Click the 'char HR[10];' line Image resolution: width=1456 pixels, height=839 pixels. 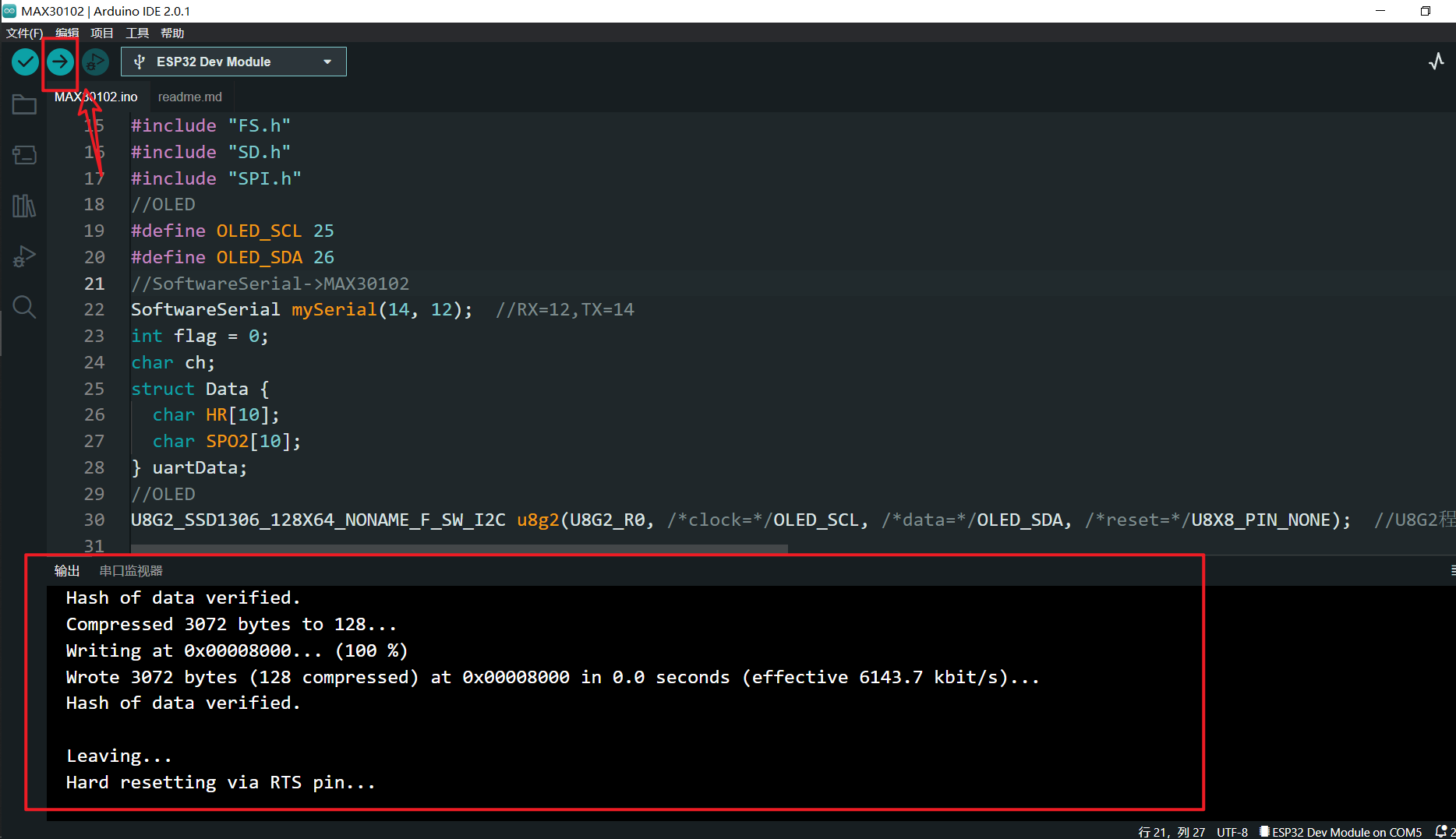216,414
